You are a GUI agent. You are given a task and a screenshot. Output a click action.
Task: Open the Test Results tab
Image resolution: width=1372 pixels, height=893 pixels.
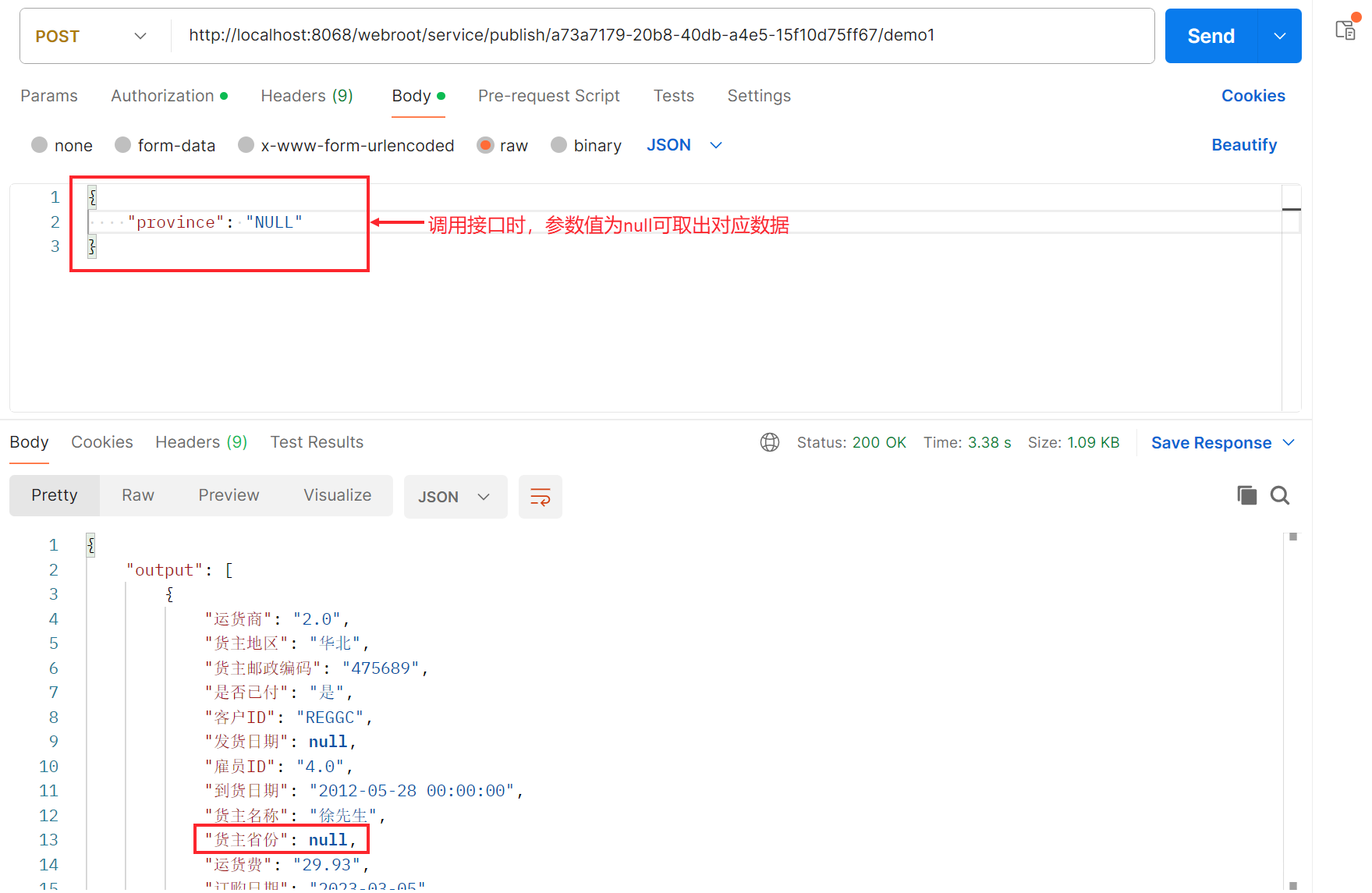coord(317,442)
